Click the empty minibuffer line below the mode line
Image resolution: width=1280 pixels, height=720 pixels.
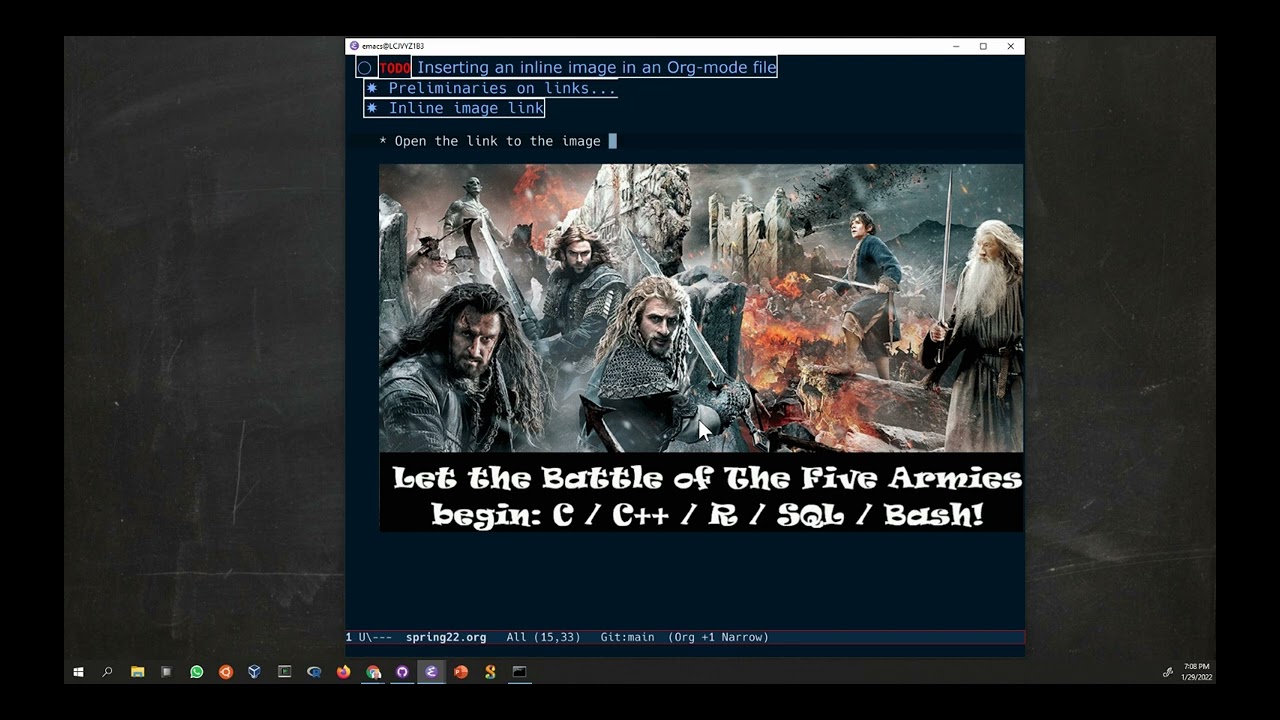coord(685,650)
